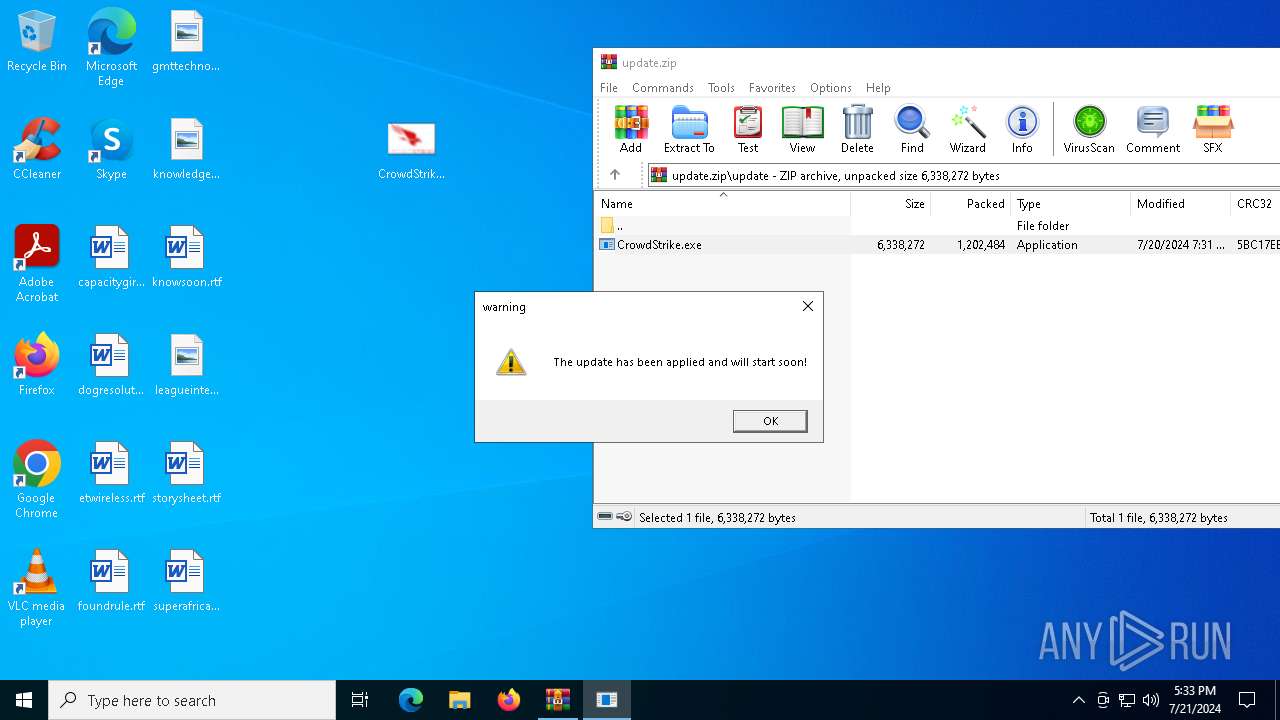1280x720 pixels.
Task: Run VirusScan from the toolbar
Action: pyautogui.click(x=1089, y=129)
